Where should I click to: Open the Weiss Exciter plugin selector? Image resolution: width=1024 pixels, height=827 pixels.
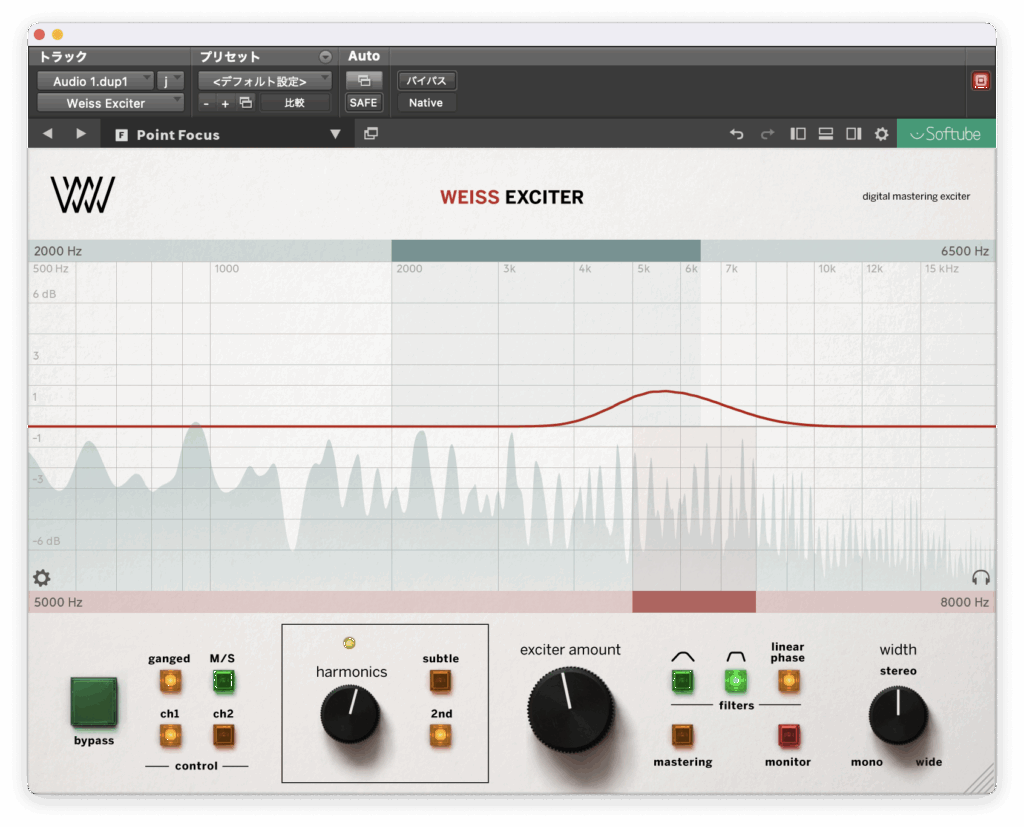110,103
